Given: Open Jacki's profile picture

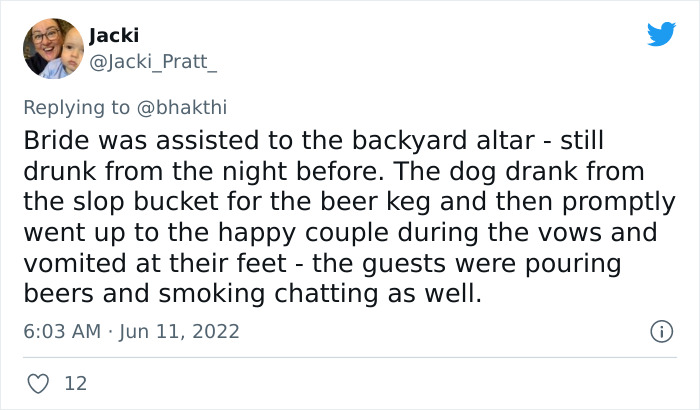Looking at the screenshot, I should coord(52,48).
